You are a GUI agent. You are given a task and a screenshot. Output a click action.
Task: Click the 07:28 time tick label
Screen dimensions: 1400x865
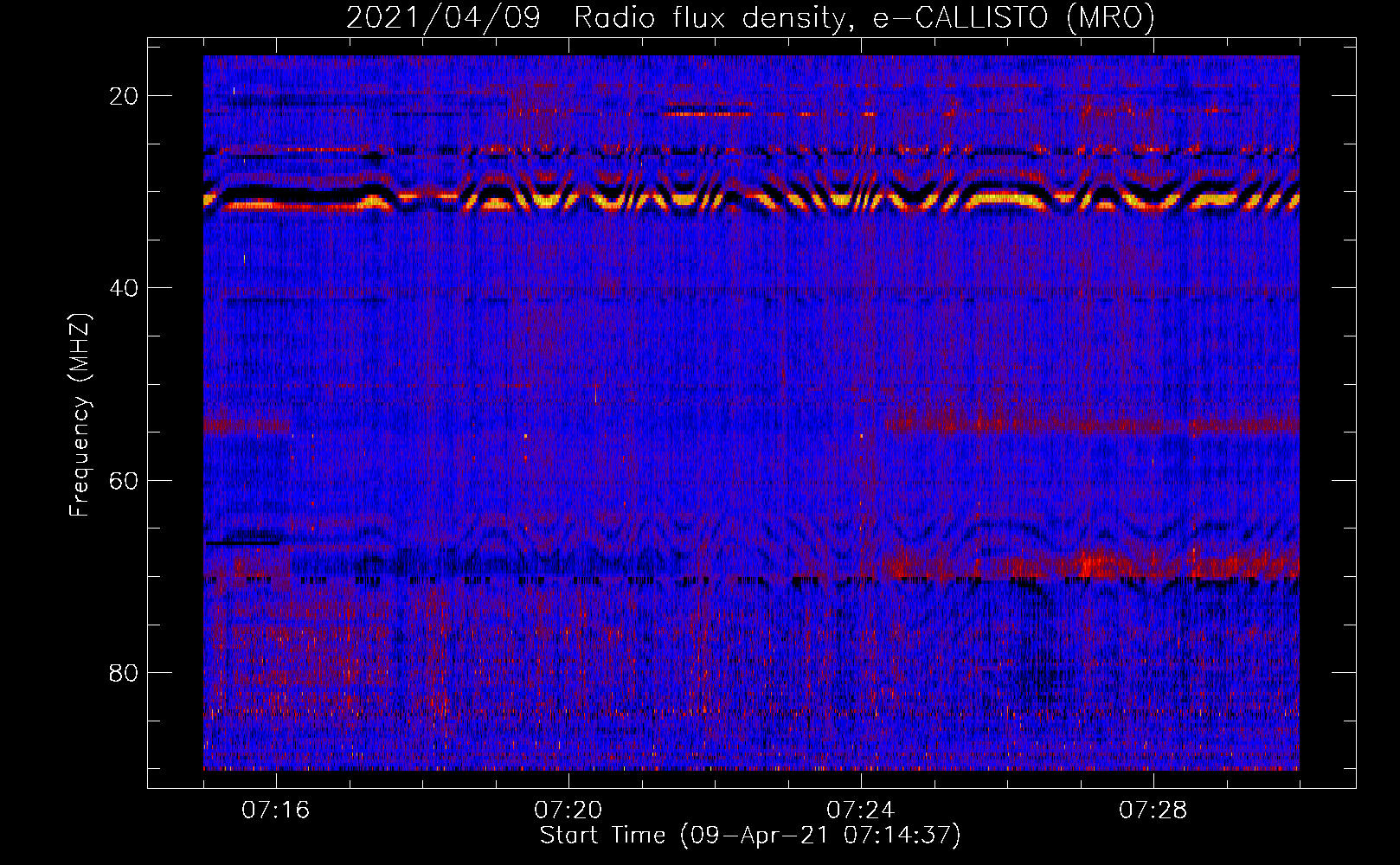[x=1153, y=811]
